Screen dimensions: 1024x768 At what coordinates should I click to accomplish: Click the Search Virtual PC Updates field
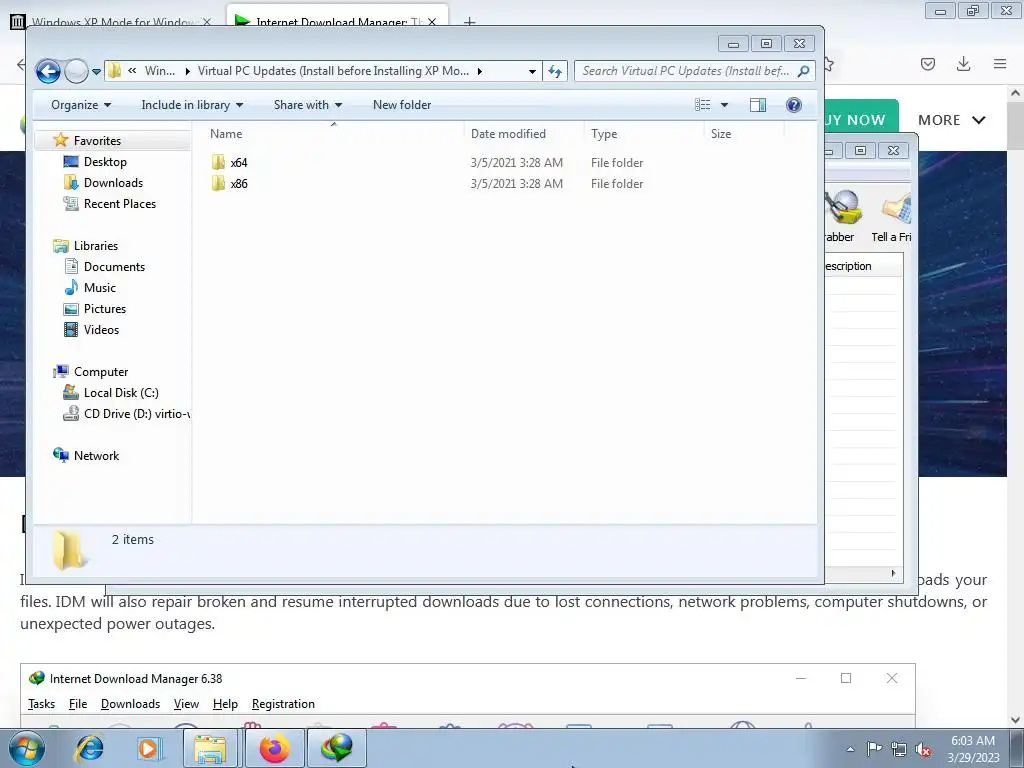[x=686, y=71]
